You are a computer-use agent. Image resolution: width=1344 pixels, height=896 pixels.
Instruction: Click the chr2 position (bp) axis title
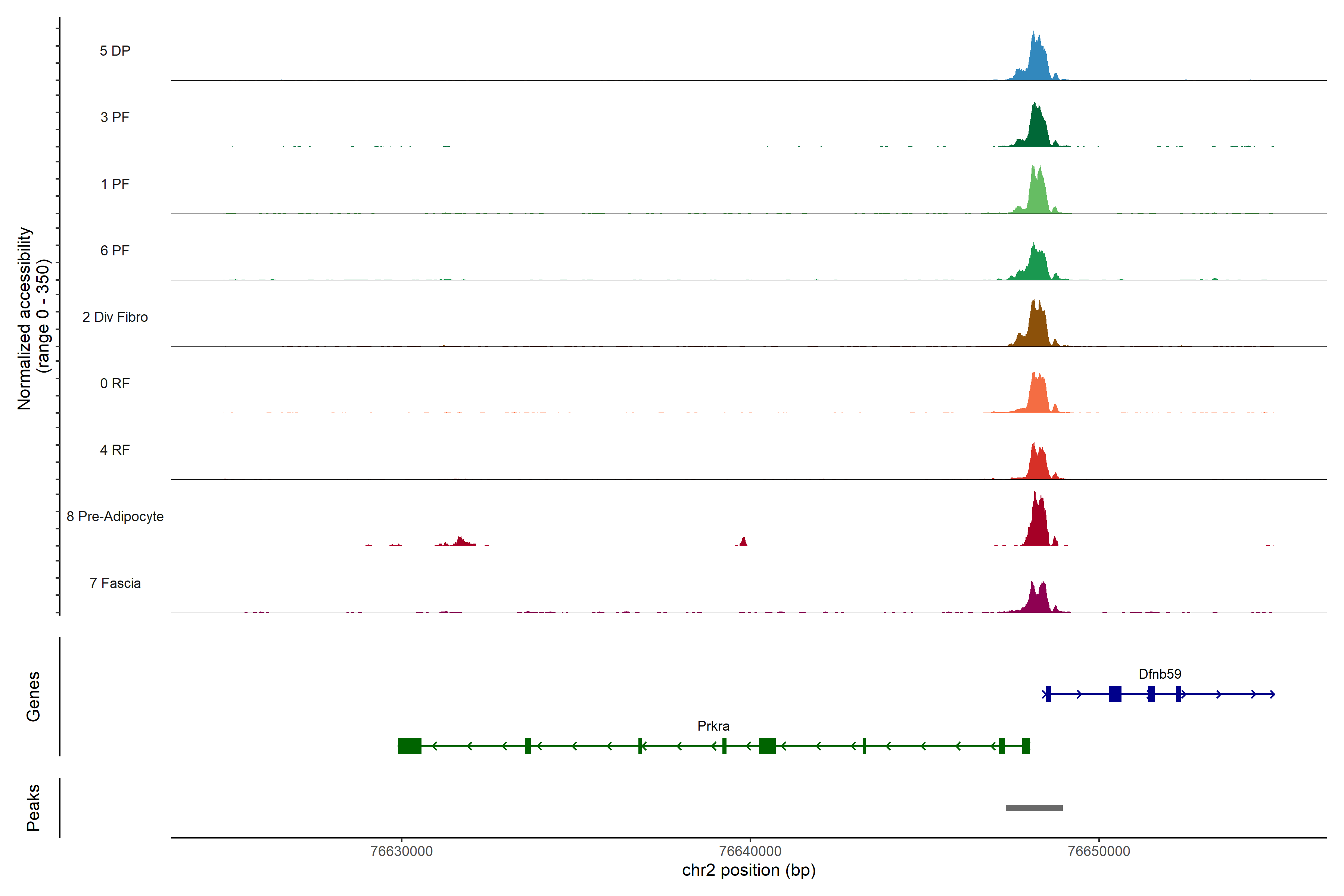[749, 870]
